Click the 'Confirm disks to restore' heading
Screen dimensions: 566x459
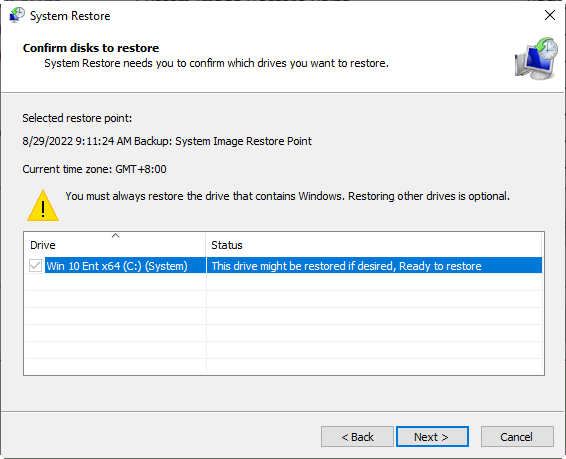pos(91,48)
